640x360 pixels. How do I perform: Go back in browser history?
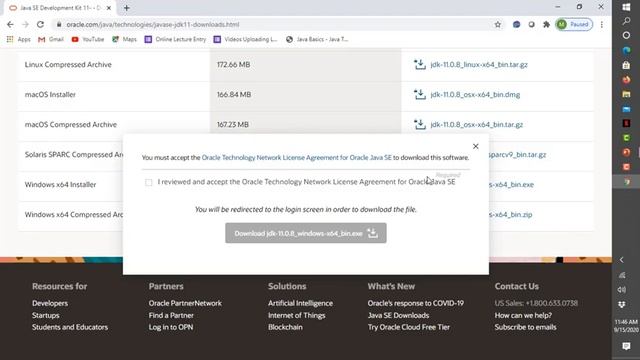tap(11, 24)
